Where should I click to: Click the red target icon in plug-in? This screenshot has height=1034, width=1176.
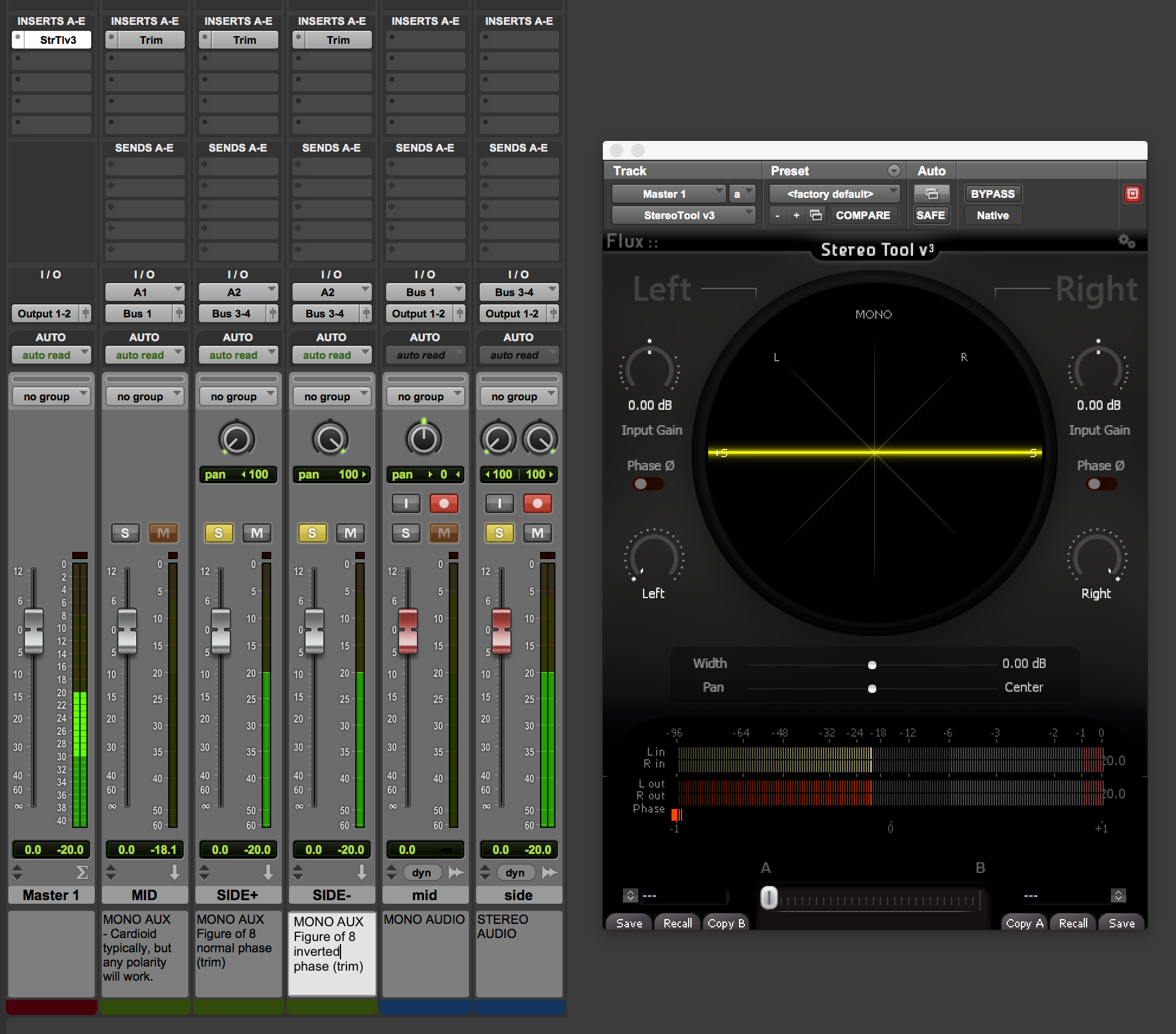point(1132,194)
